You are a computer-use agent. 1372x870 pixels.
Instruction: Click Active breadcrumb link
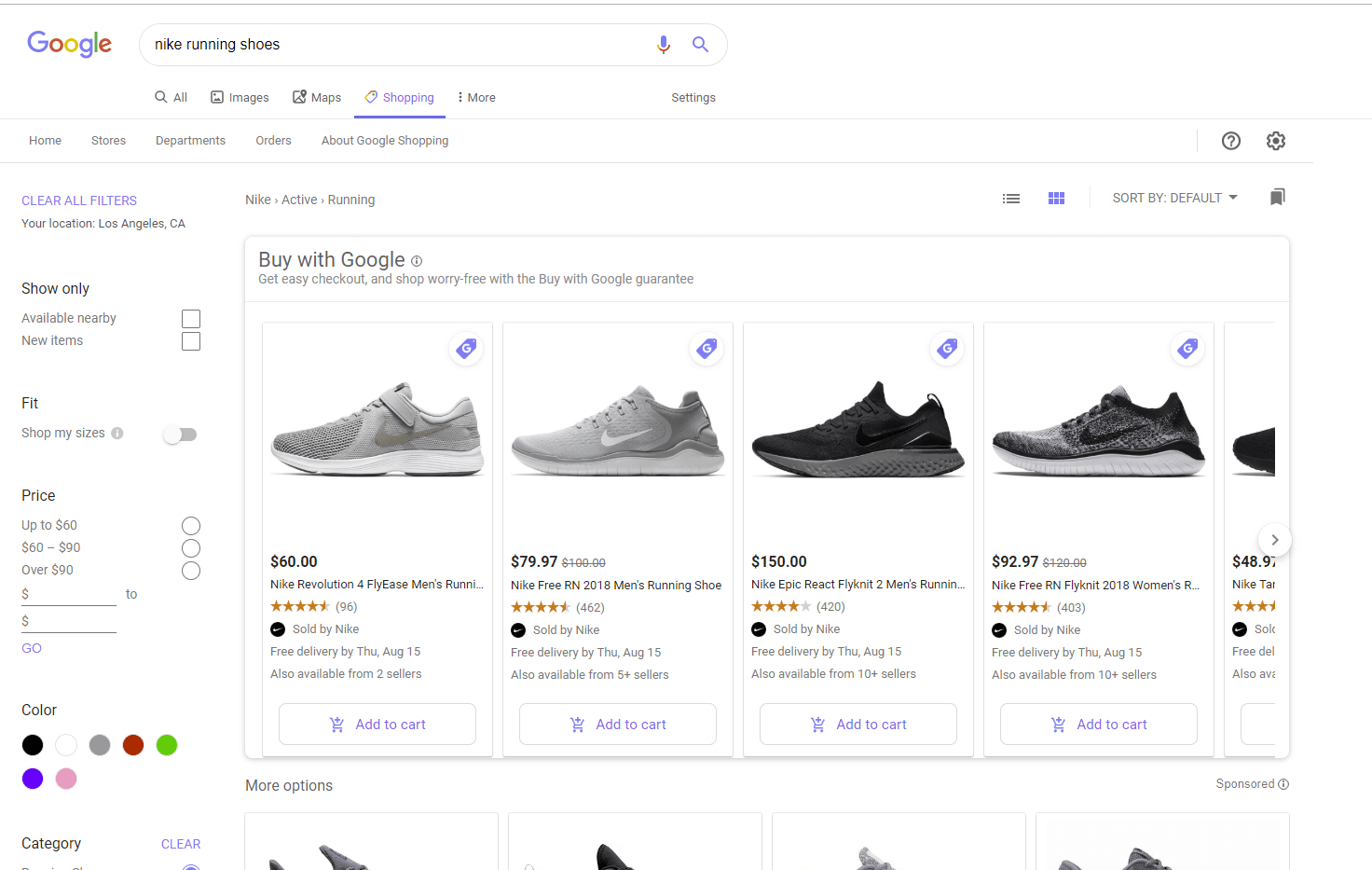(299, 200)
